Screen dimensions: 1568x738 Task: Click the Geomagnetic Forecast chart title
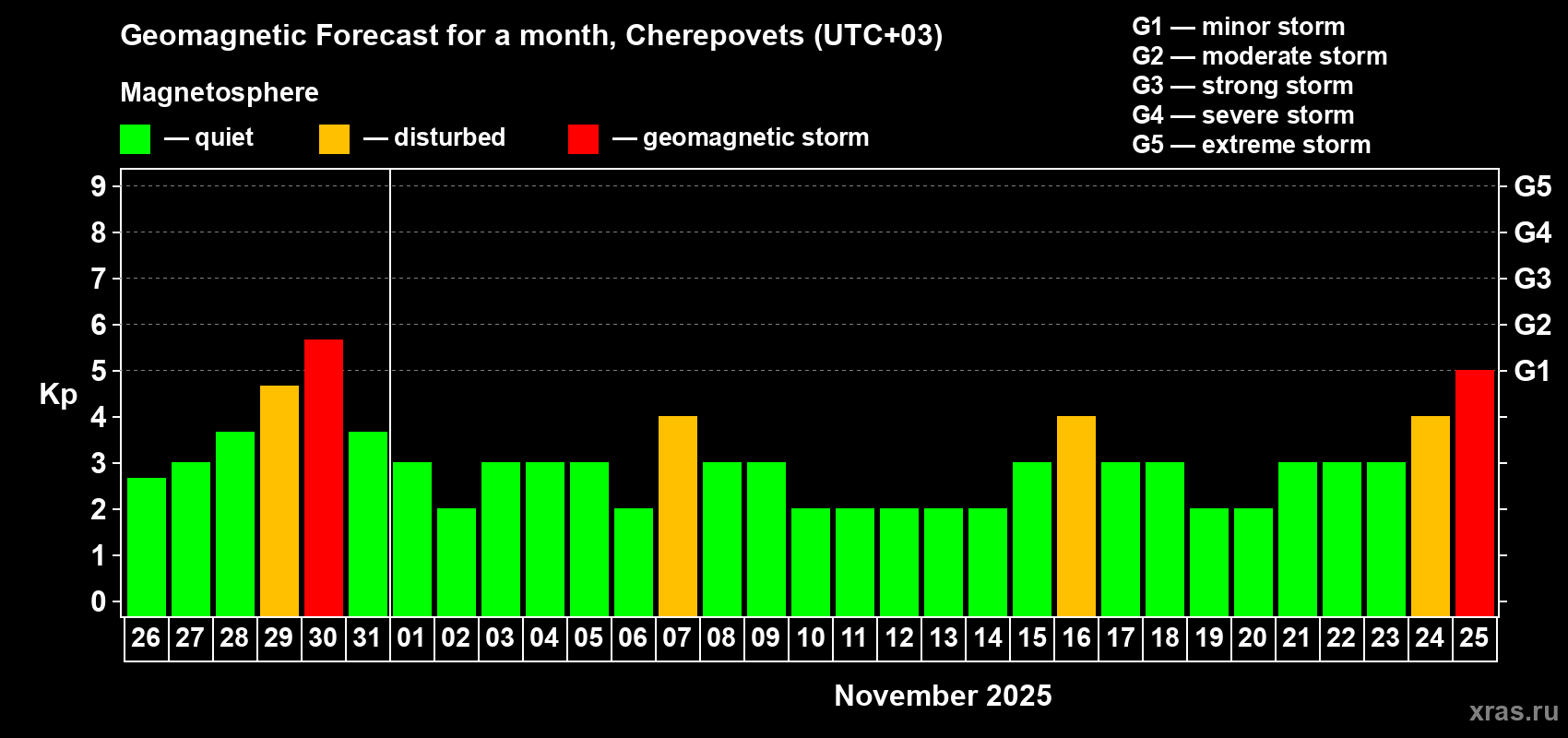[x=531, y=35]
